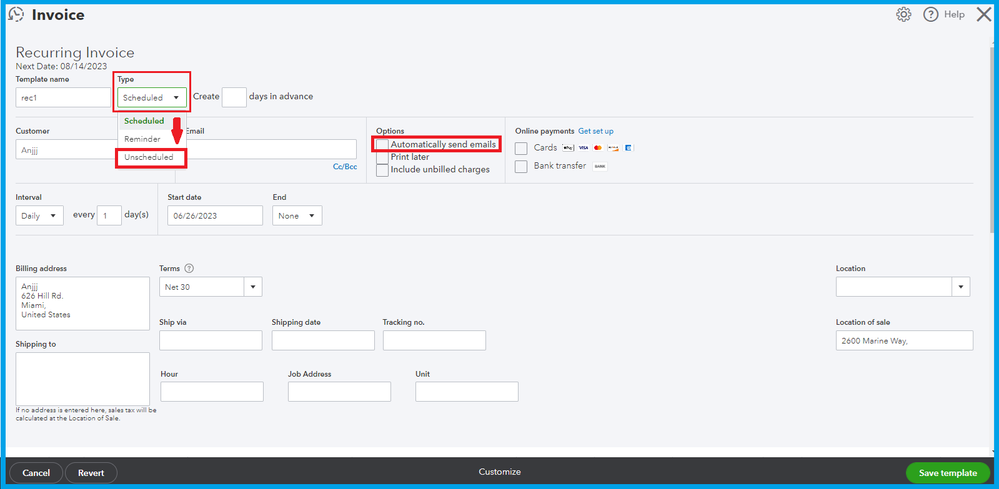Close the Invoice window with X

point(984,15)
